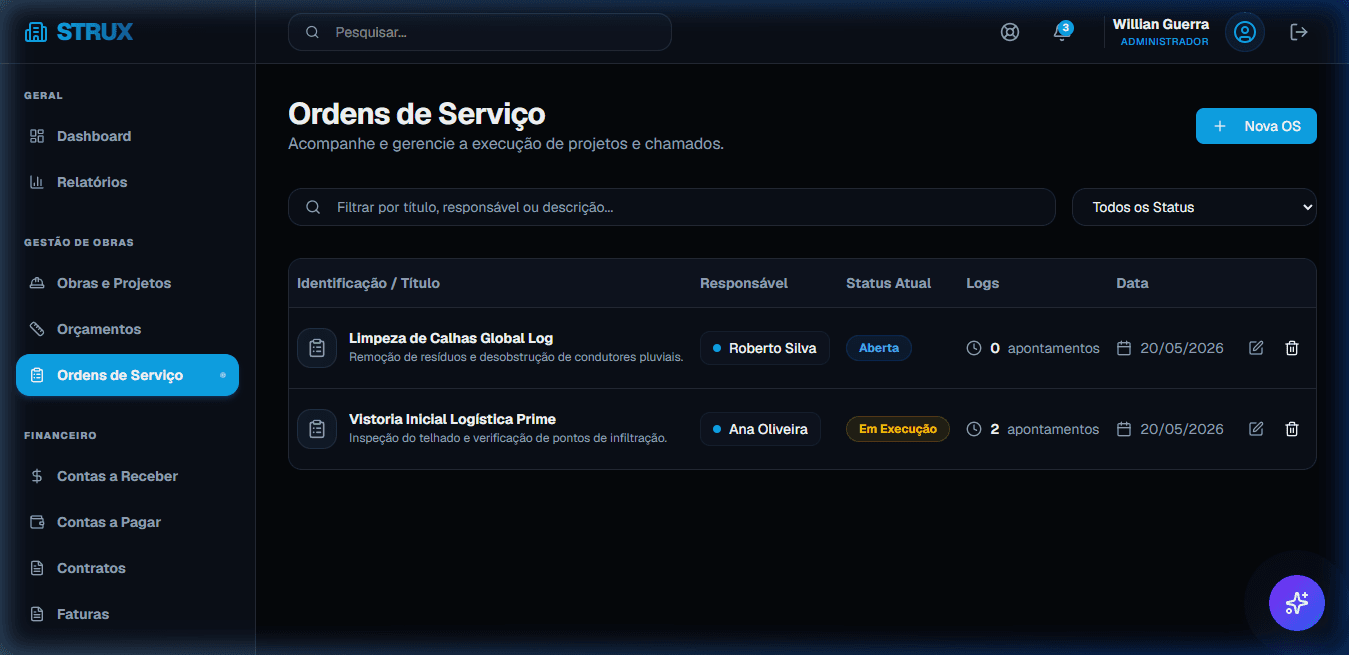Click date 20/05/2026 in Ana Oliveira row
The height and width of the screenshot is (655, 1349).
1182,429
